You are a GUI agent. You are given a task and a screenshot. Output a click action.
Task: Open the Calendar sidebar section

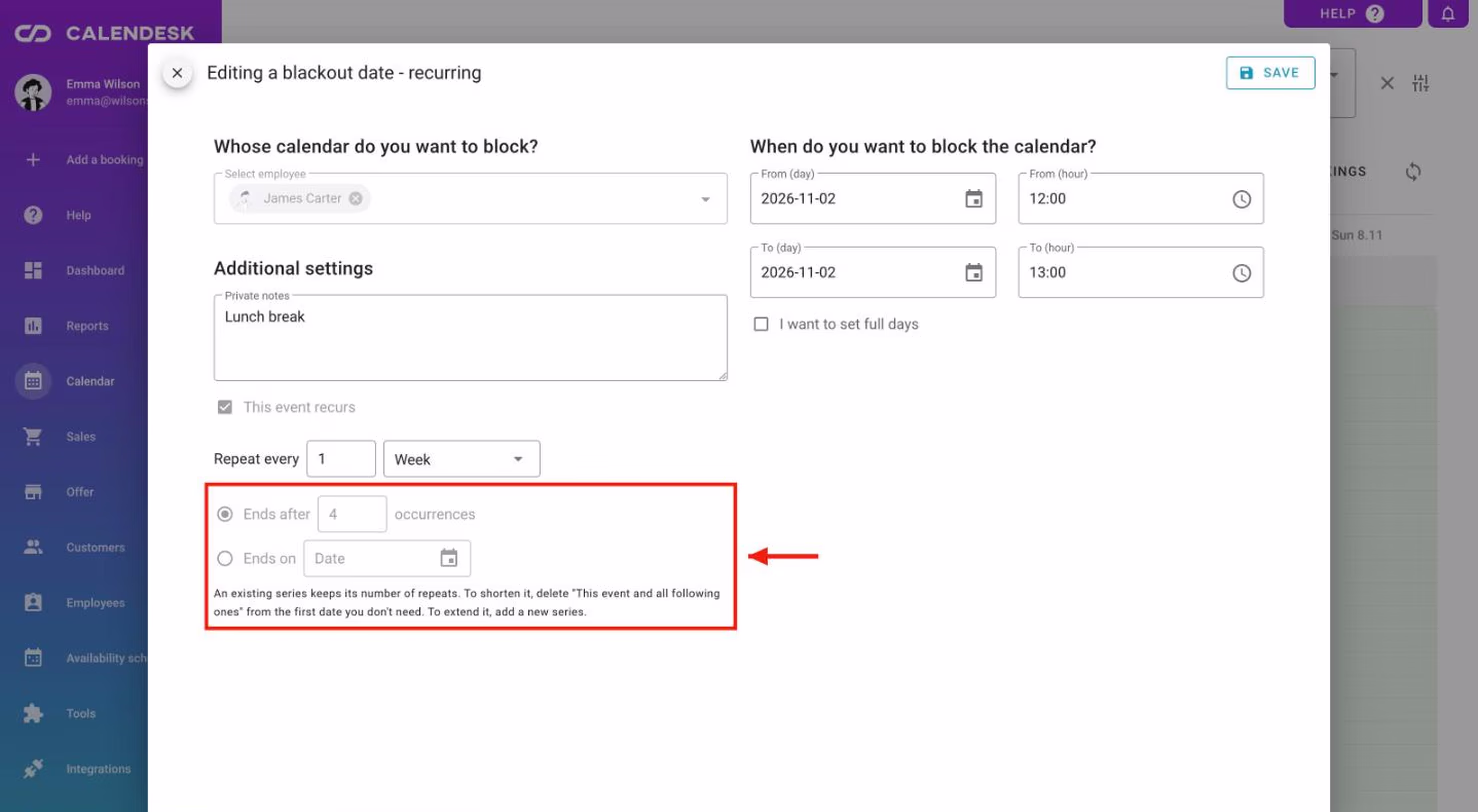[74, 381]
